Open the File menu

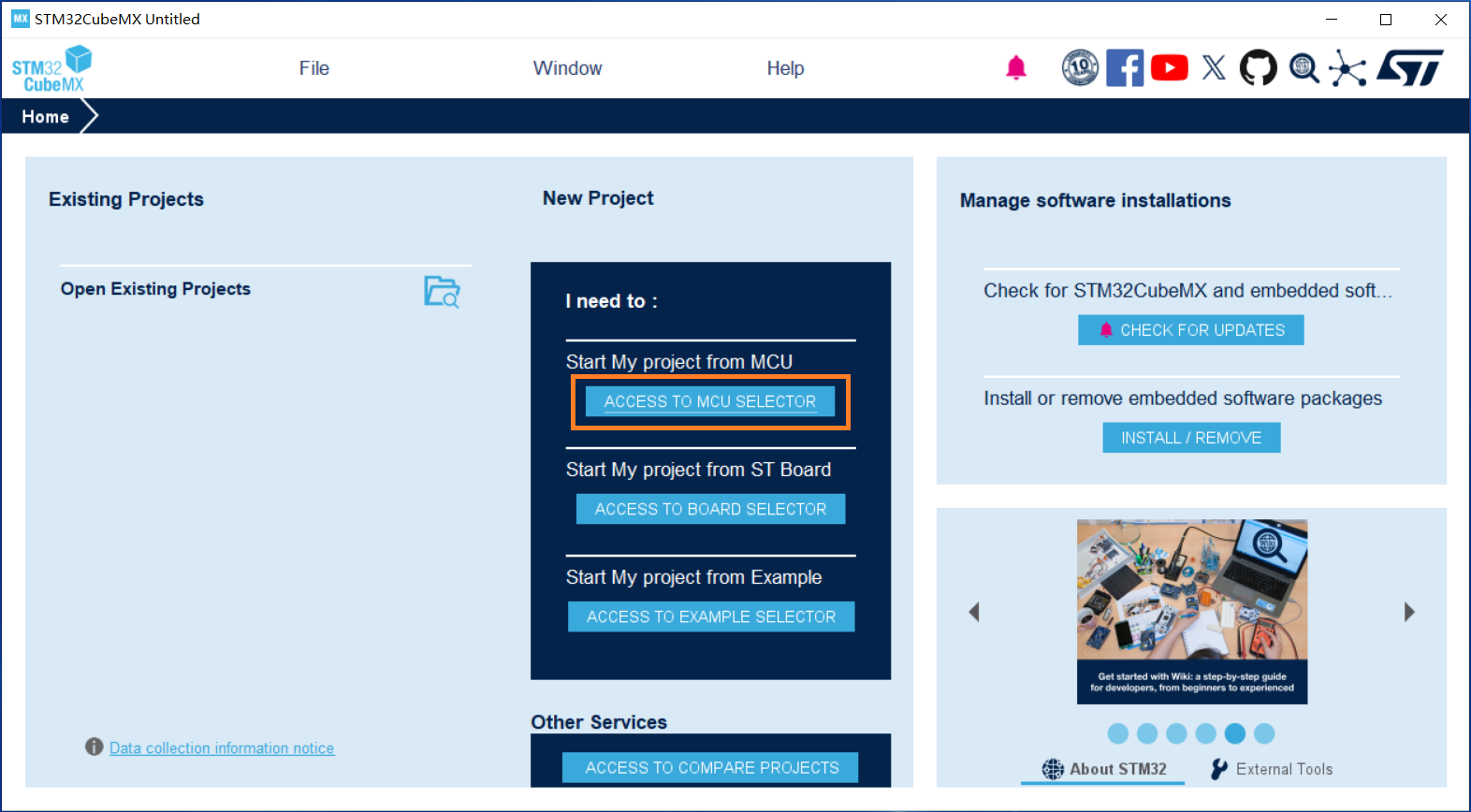pos(314,68)
